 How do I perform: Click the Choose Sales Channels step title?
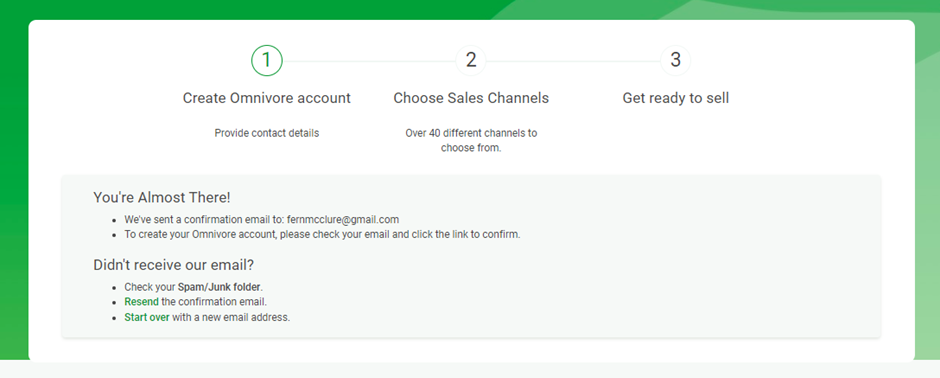(x=471, y=98)
